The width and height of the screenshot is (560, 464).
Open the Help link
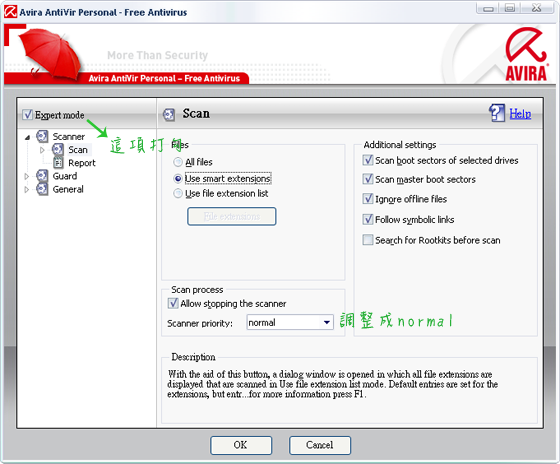(x=520, y=114)
